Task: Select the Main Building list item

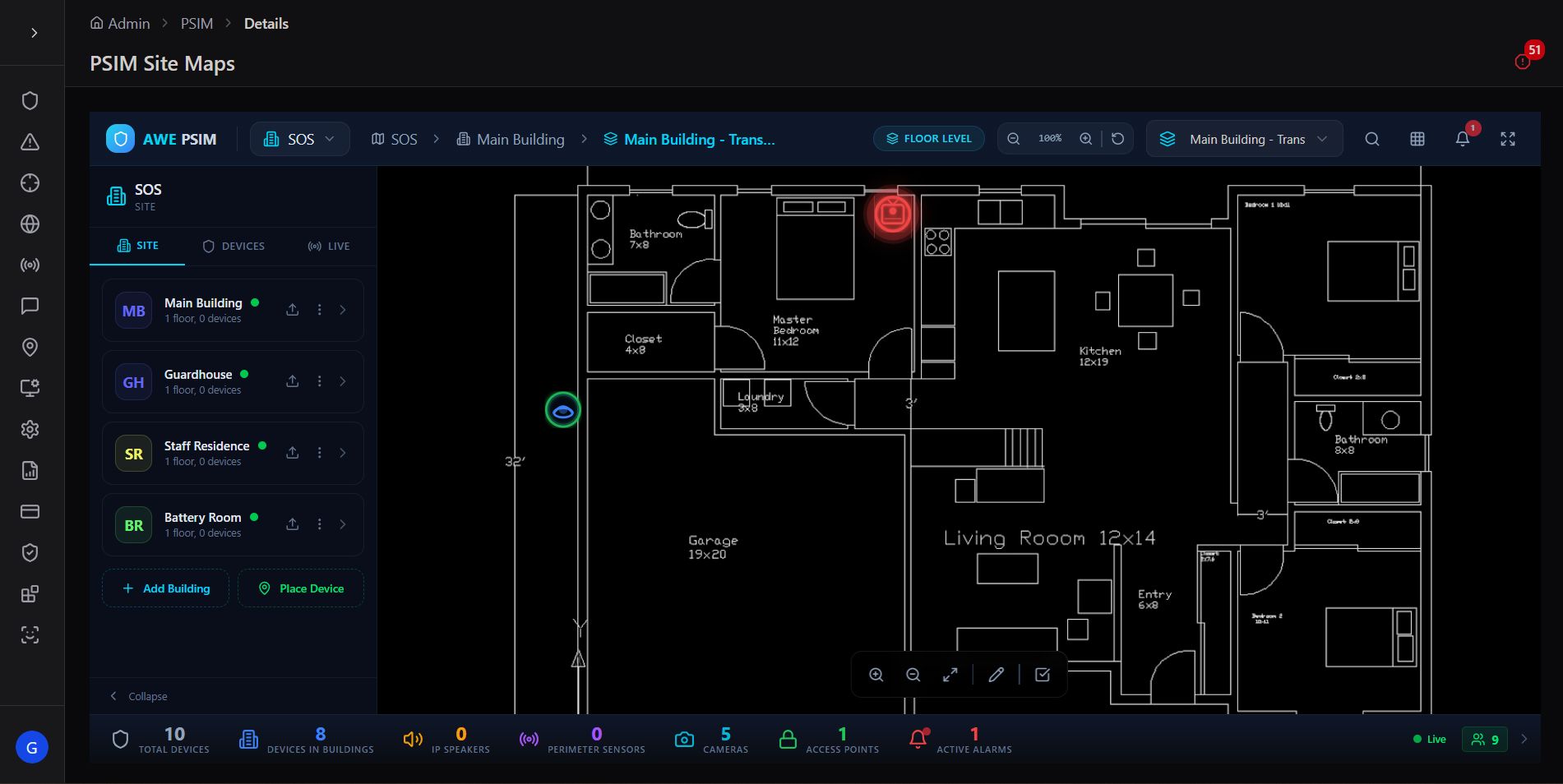Action: (x=233, y=310)
